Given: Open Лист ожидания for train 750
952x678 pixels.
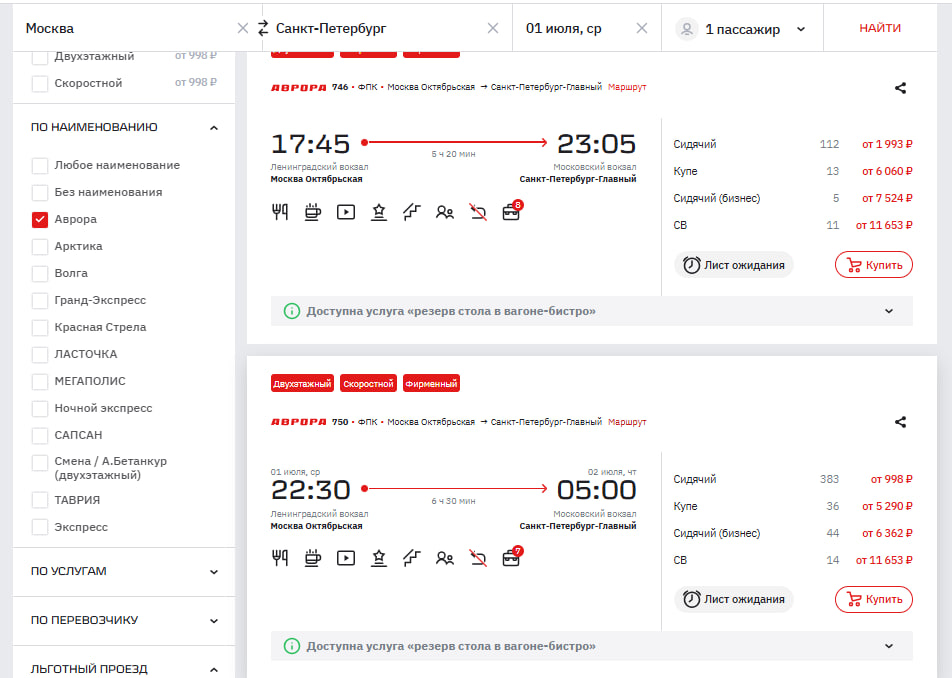Looking at the screenshot, I should pos(734,599).
